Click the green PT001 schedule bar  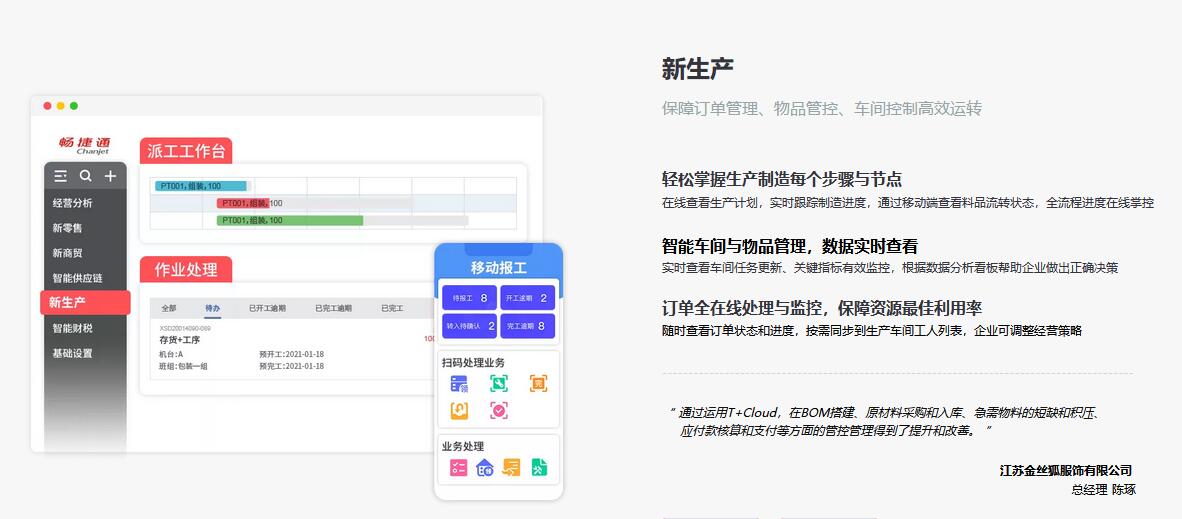290,220
